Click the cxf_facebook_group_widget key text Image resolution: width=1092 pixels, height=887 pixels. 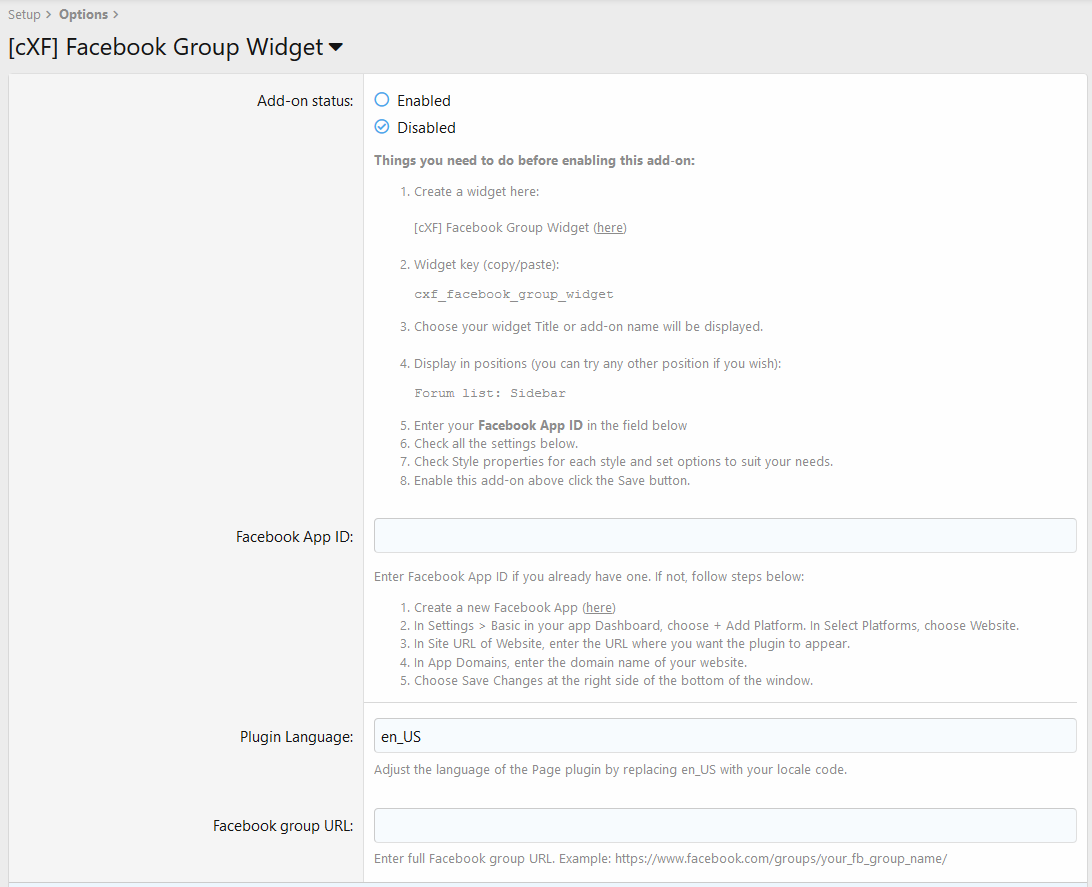click(x=513, y=295)
